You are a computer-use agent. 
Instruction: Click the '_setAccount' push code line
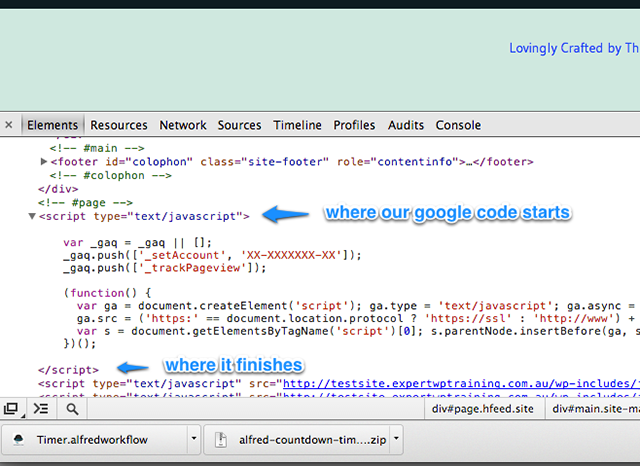point(212,255)
